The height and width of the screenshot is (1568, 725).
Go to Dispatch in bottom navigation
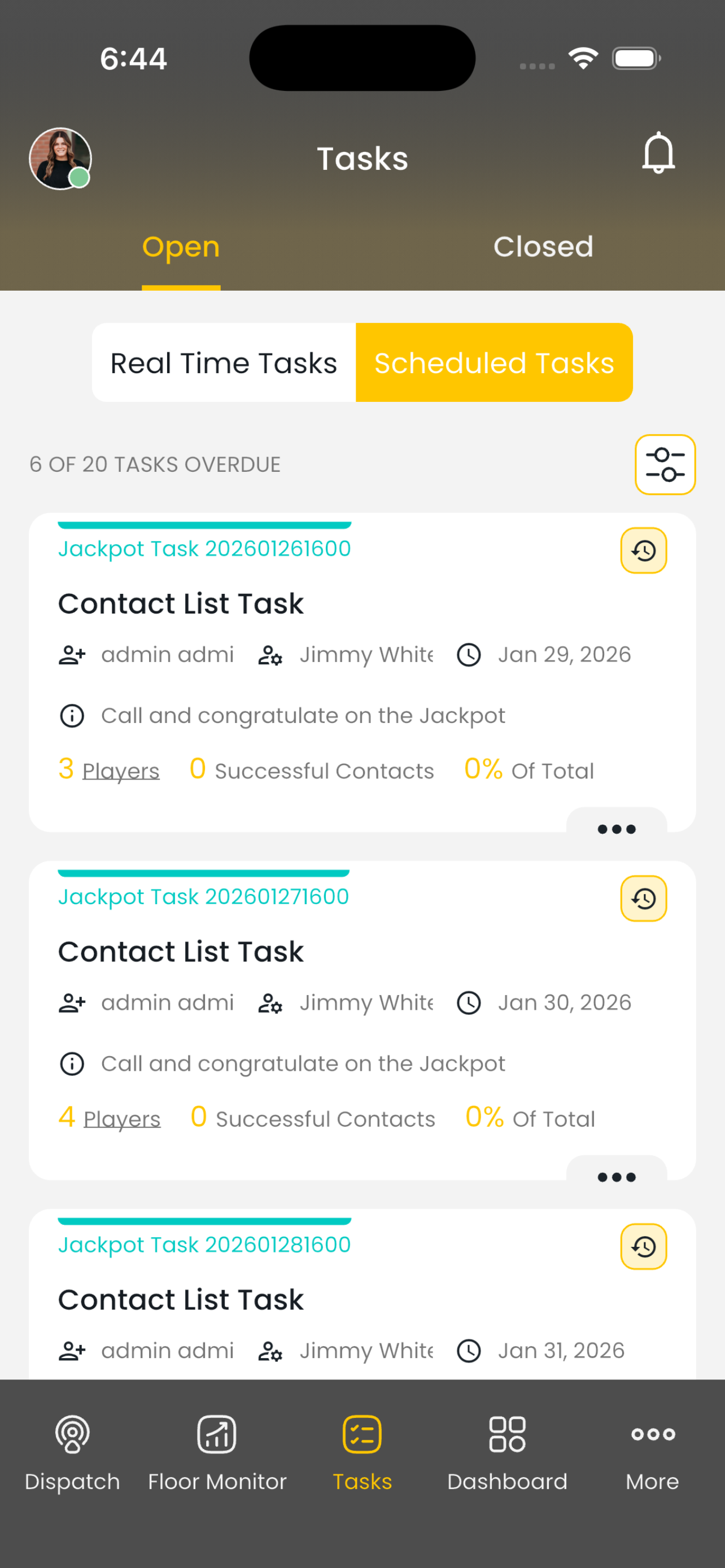(72, 1453)
